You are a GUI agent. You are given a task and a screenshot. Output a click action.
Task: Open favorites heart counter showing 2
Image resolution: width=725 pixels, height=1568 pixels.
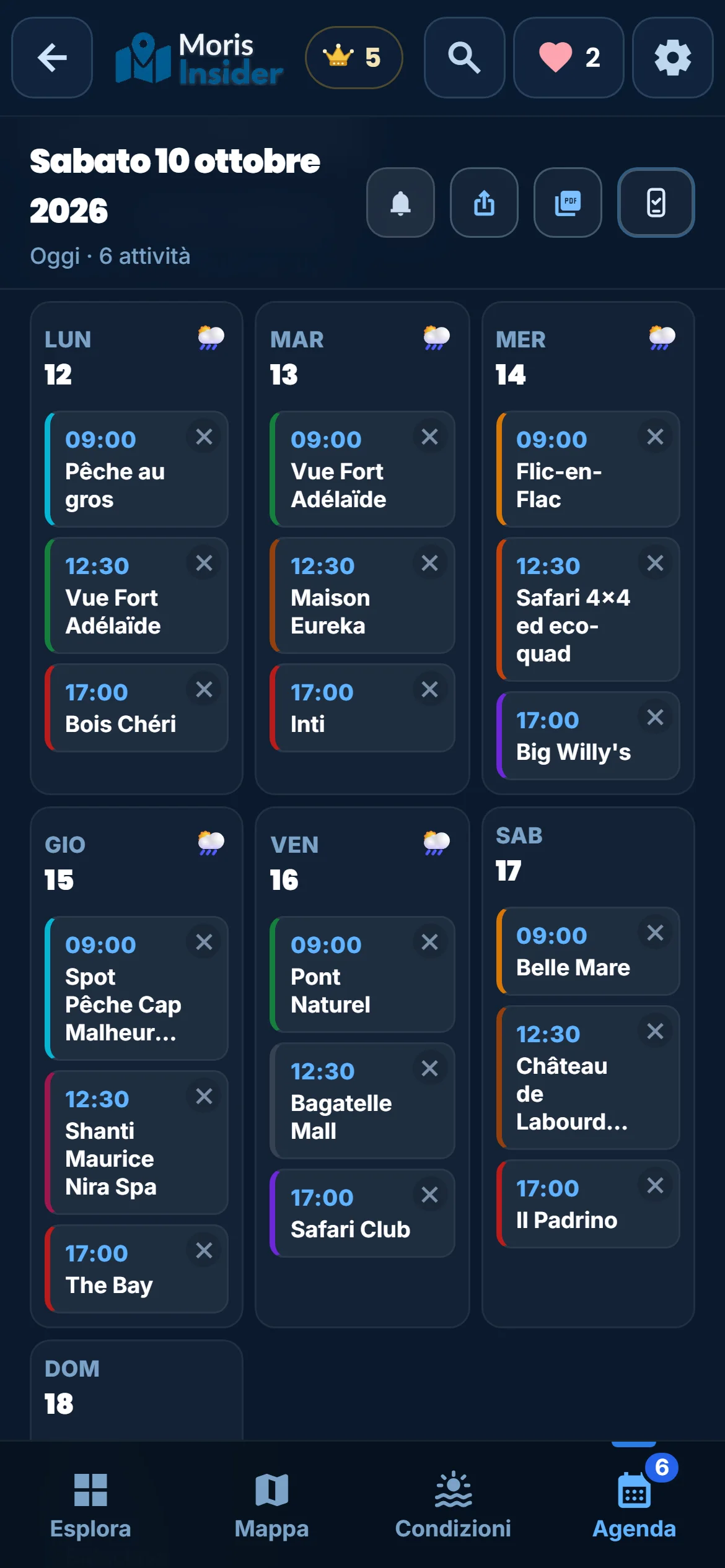(568, 58)
